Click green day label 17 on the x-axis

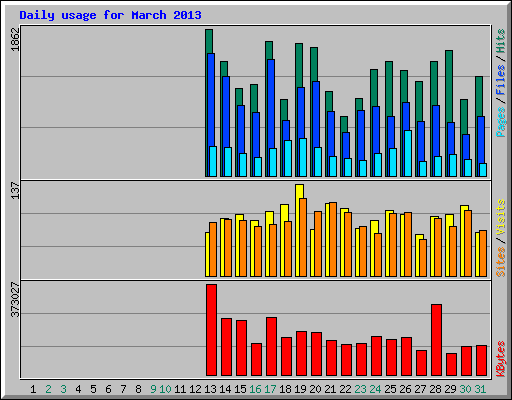click(x=270, y=389)
